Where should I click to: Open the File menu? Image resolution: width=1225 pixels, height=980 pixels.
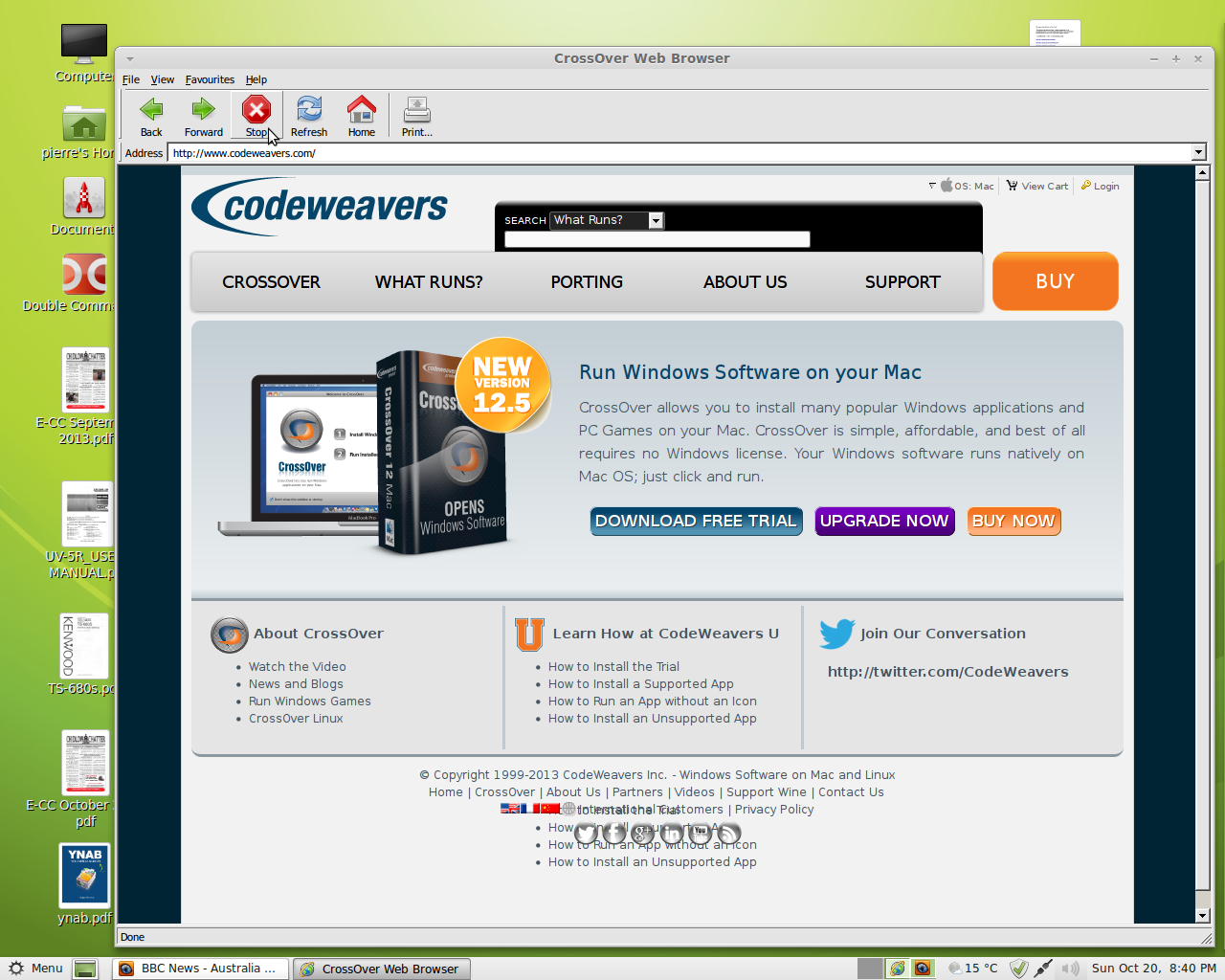131,79
